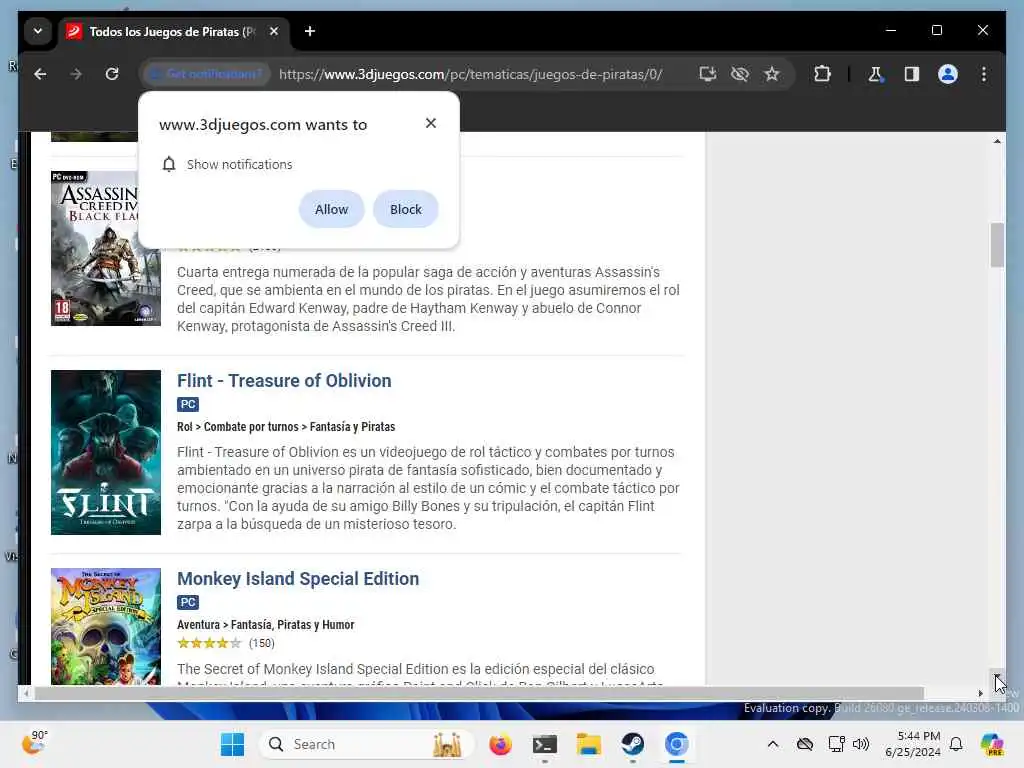Click 'Aventura > Fantasía, Piratas y Humor' text
The image size is (1024, 768).
coord(266,624)
